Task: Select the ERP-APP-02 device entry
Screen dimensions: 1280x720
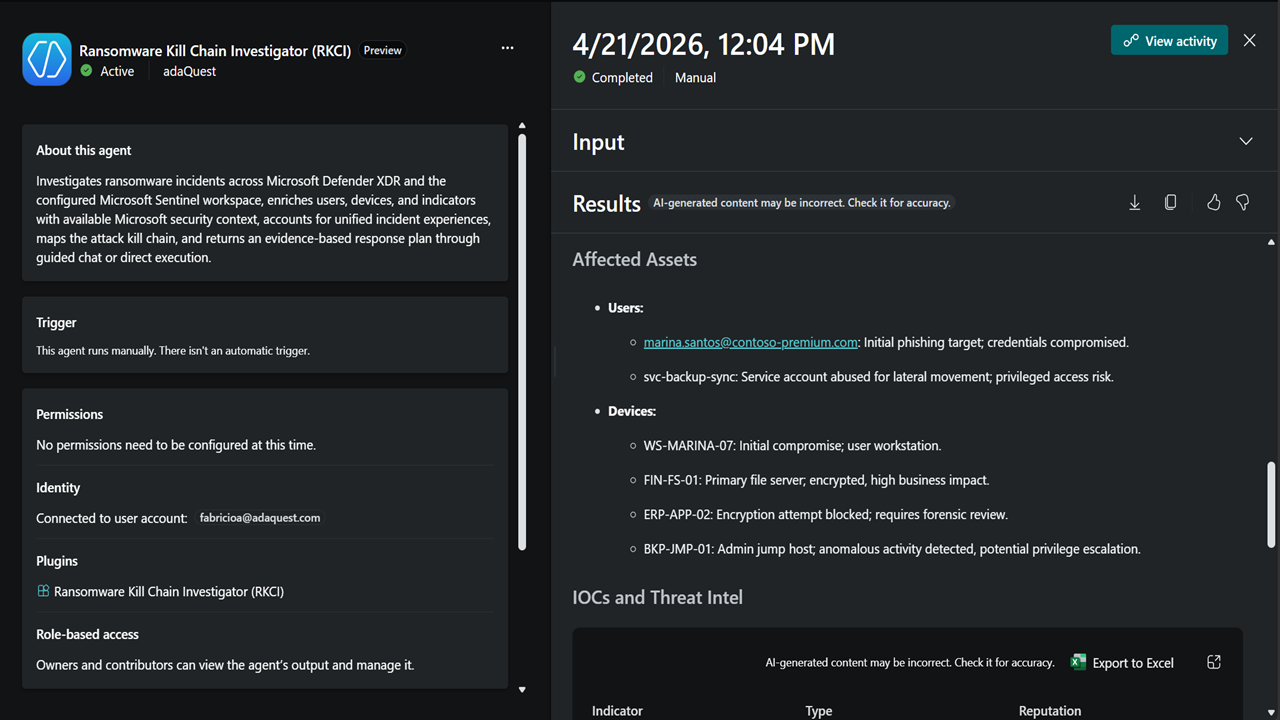Action: click(825, 515)
